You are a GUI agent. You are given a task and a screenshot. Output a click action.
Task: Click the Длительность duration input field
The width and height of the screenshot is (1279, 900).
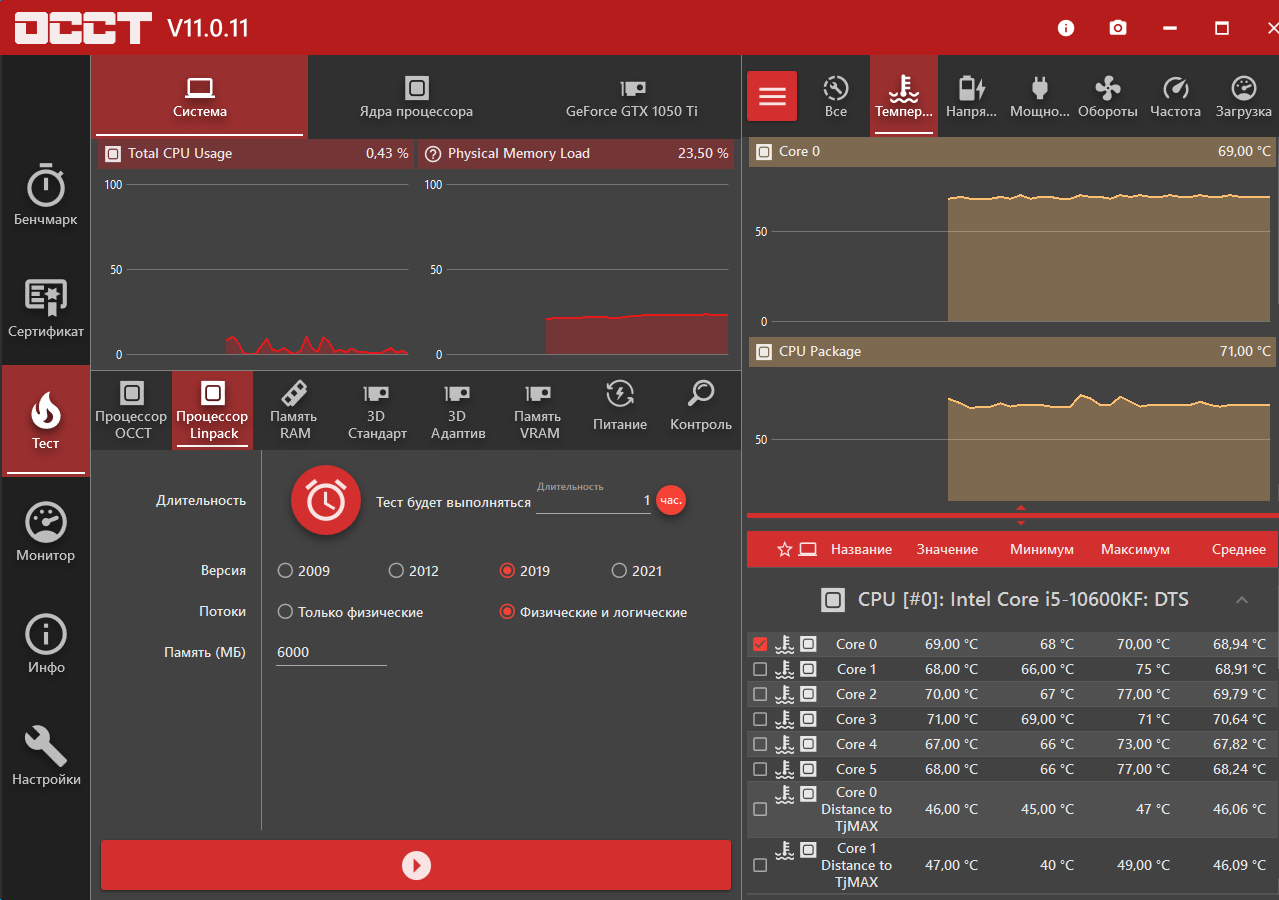(593, 501)
